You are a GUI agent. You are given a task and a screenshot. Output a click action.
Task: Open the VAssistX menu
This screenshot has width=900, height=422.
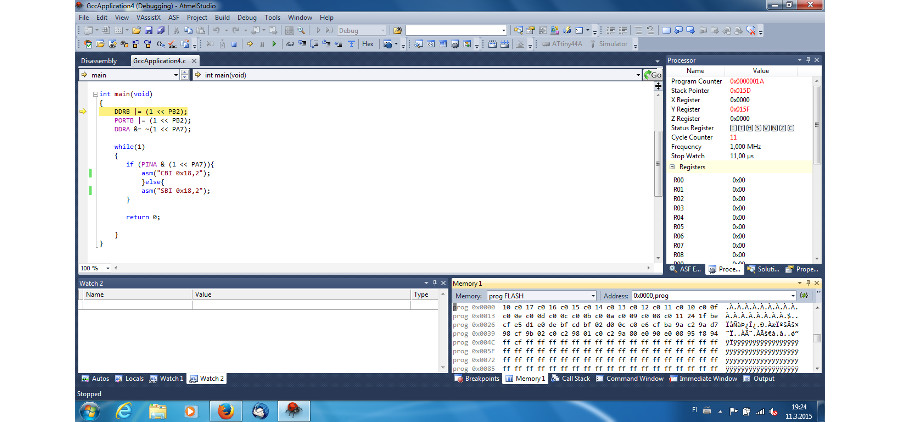click(148, 18)
